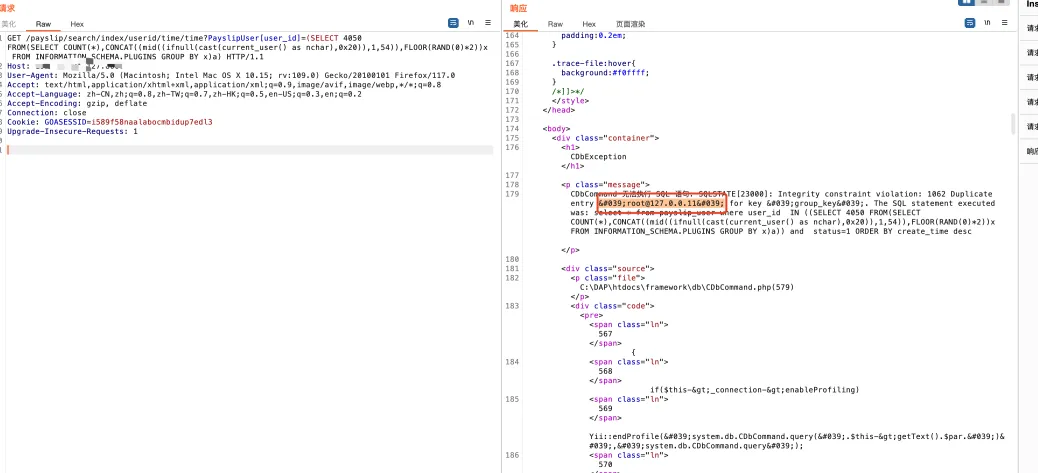The width and height of the screenshot is (1038, 473).
Task: Click the Upgrade-Insecure-Requests: 1 header line
Action: tap(73, 132)
